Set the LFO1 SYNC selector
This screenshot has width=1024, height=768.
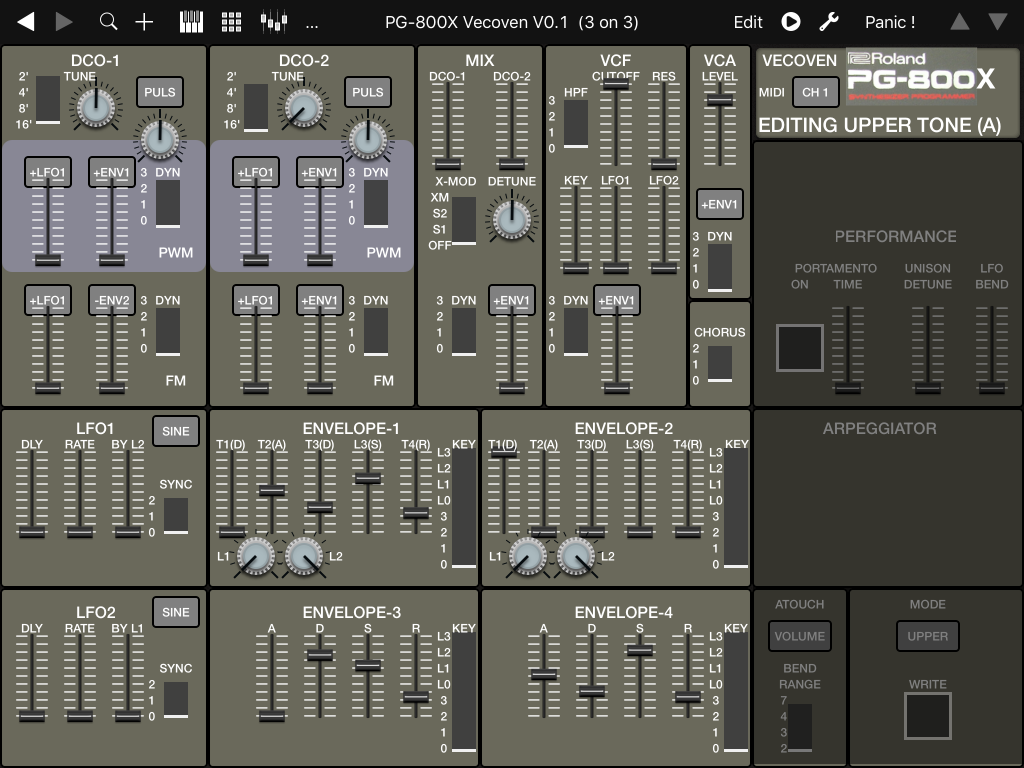tap(176, 516)
